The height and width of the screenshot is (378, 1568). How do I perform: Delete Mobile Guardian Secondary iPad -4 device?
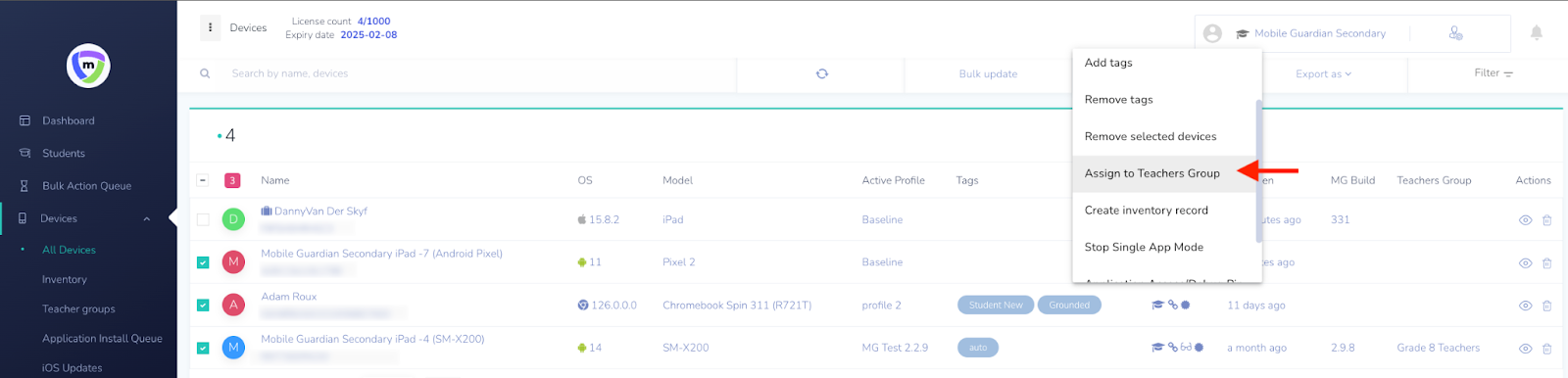pyautogui.click(x=1546, y=348)
